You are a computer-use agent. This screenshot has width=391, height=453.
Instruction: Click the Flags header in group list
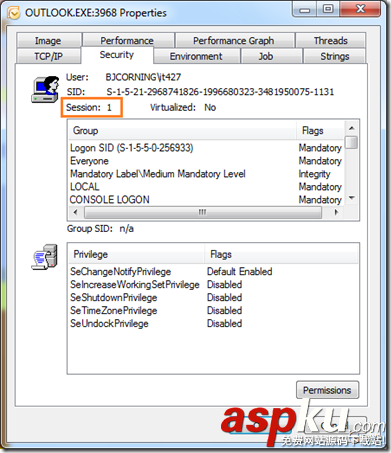320,130
